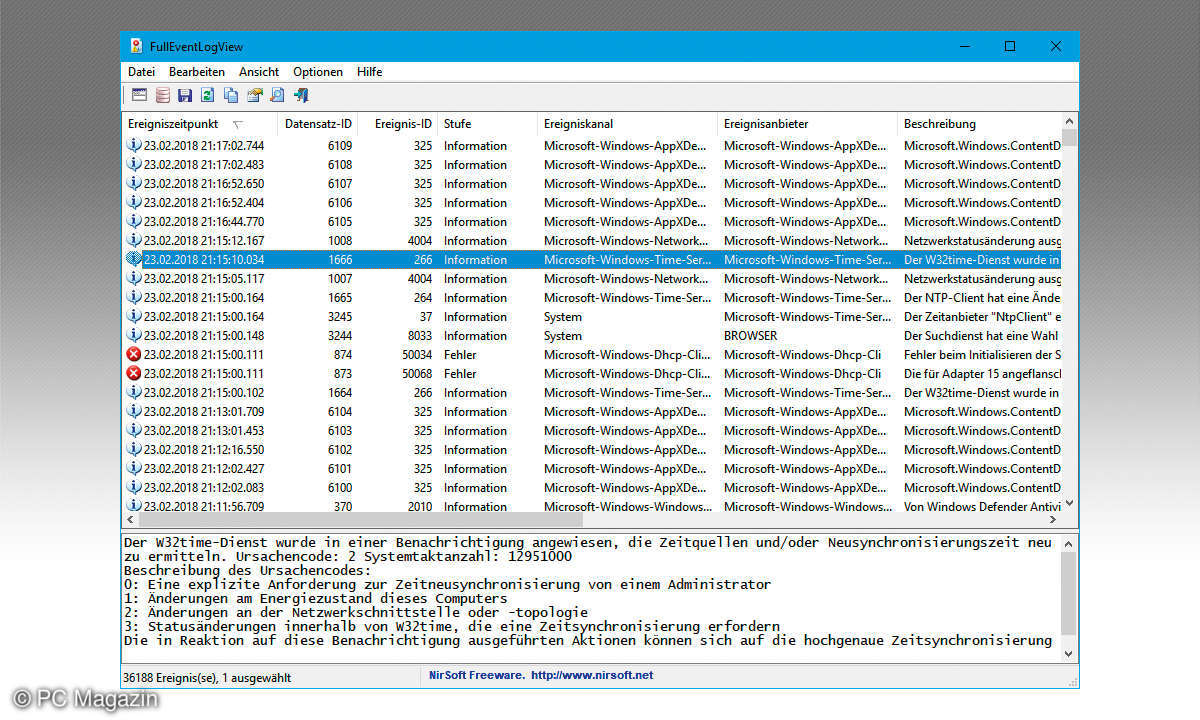
Task: Click the properties toolbar icon
Action: [254, 95]
